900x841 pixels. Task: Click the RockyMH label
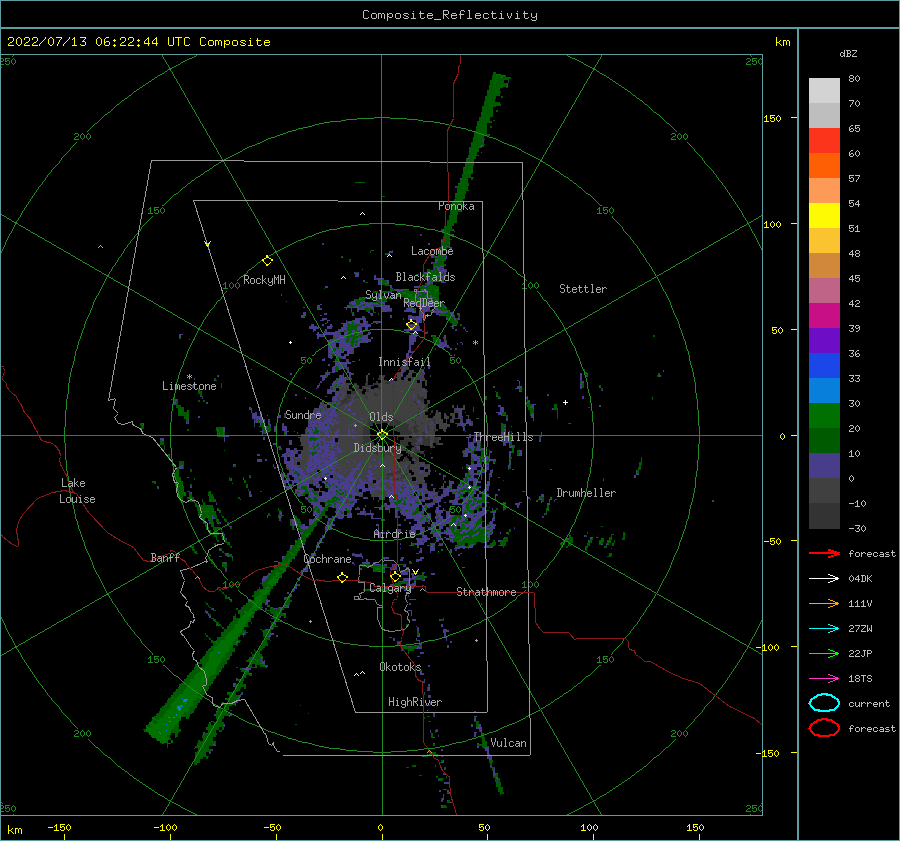(x=264, y=280)
